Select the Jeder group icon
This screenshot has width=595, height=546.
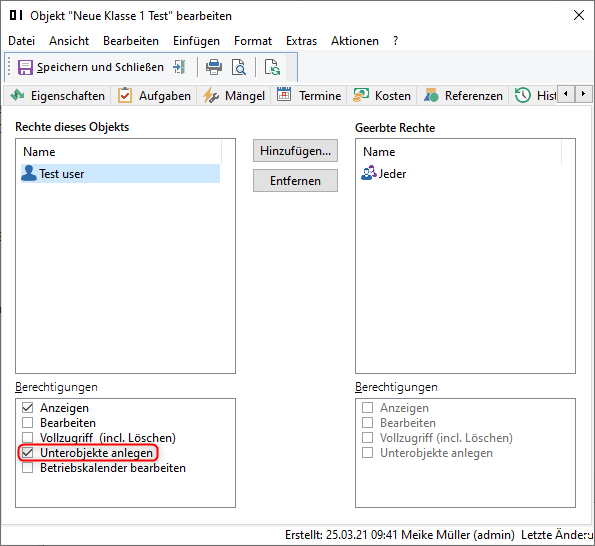click(368, 173)
